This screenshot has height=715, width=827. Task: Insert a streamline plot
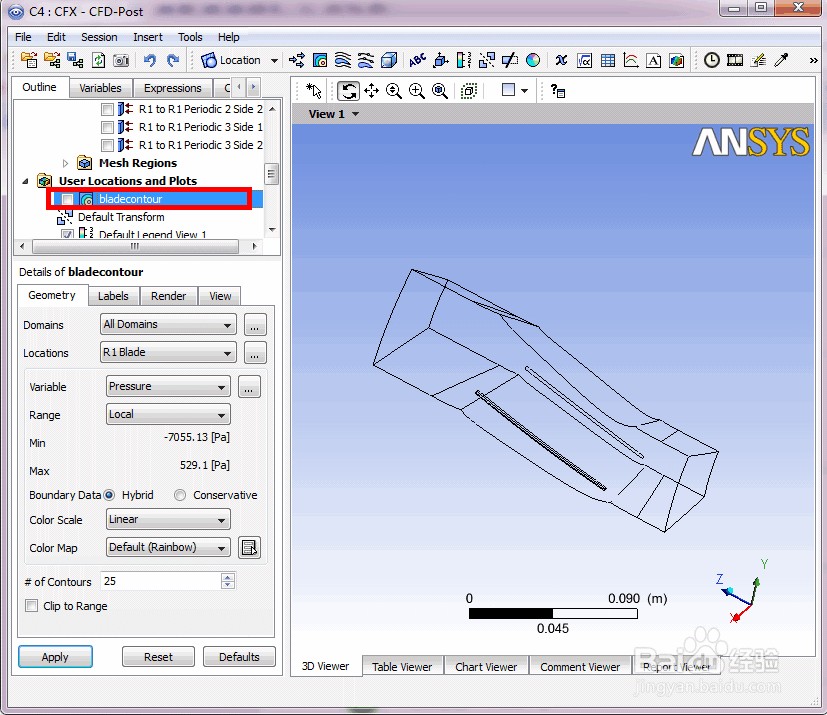click(342, 60)
